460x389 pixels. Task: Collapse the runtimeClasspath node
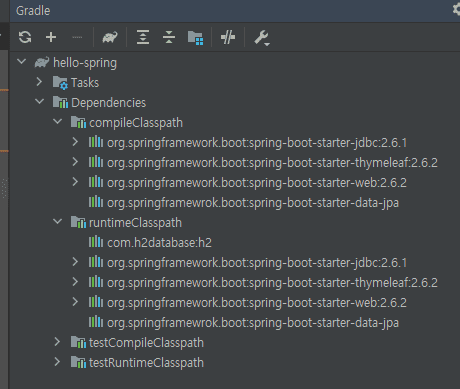click(x=58, y=221)
